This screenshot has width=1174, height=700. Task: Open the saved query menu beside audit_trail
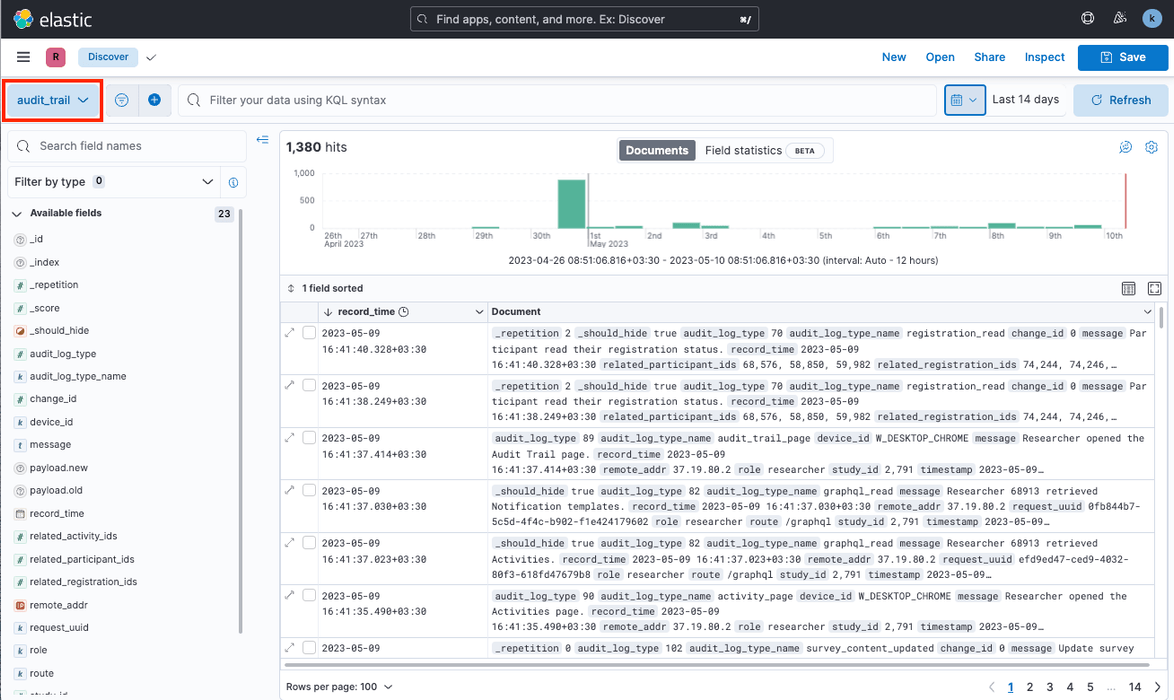(x=122, y=99)
